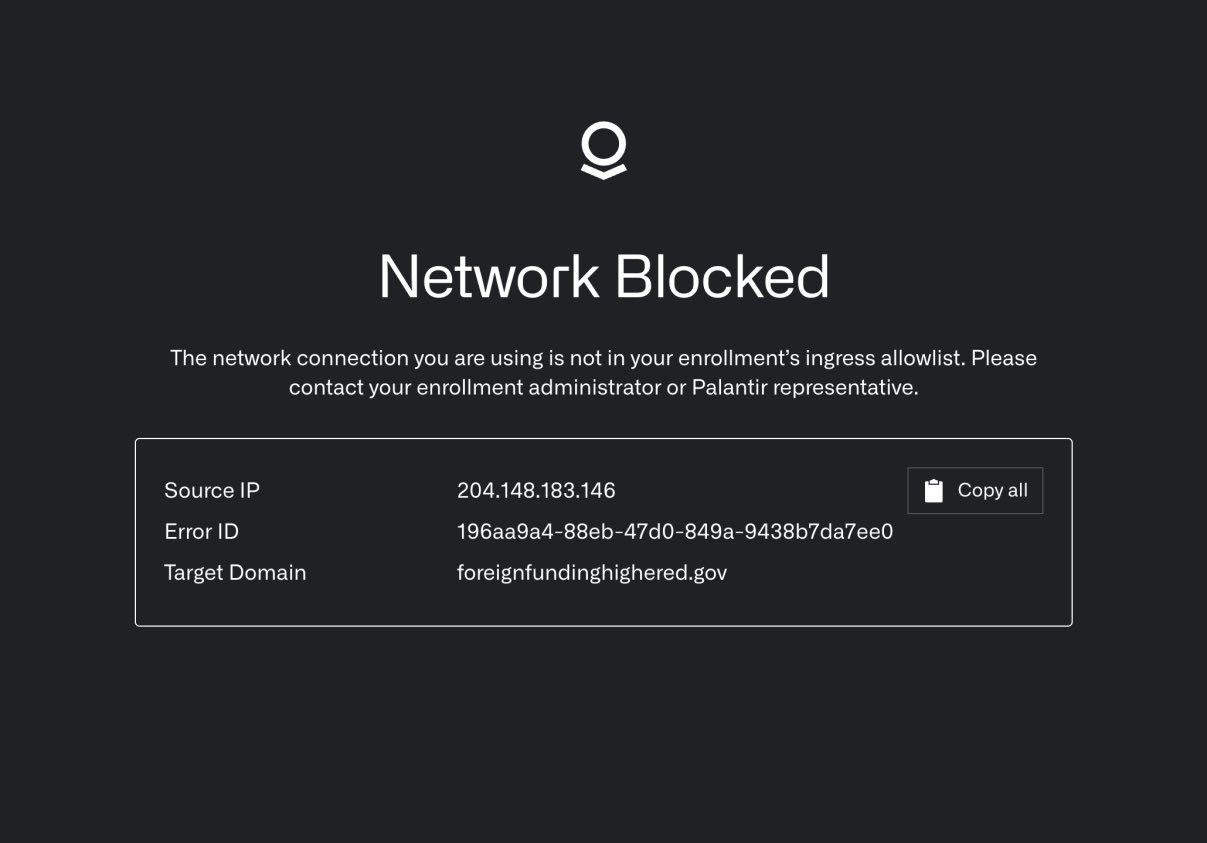Click the Network Blocked heading

click(x=604, y=276)
